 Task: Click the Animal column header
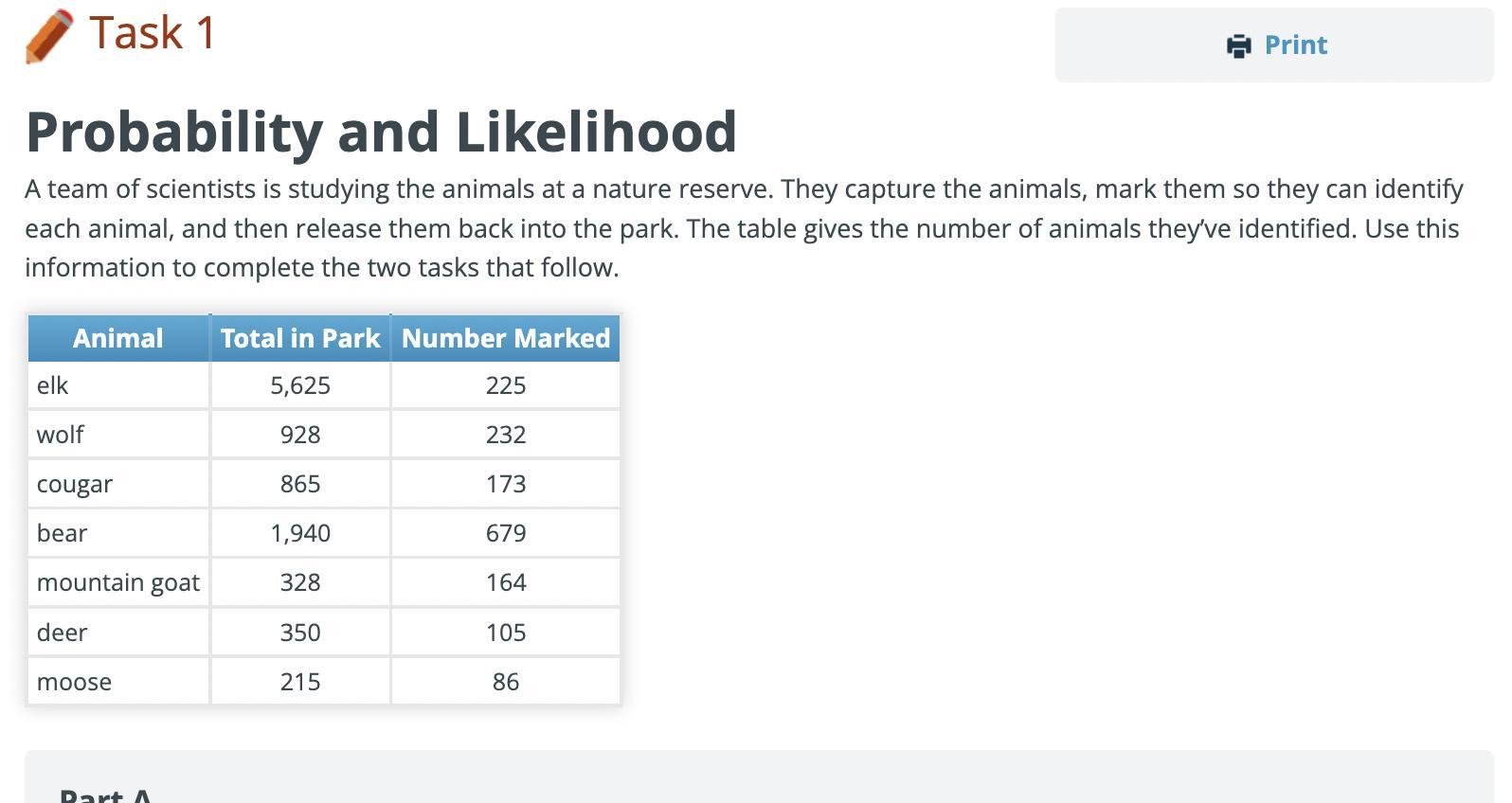(x=118, y=338)
